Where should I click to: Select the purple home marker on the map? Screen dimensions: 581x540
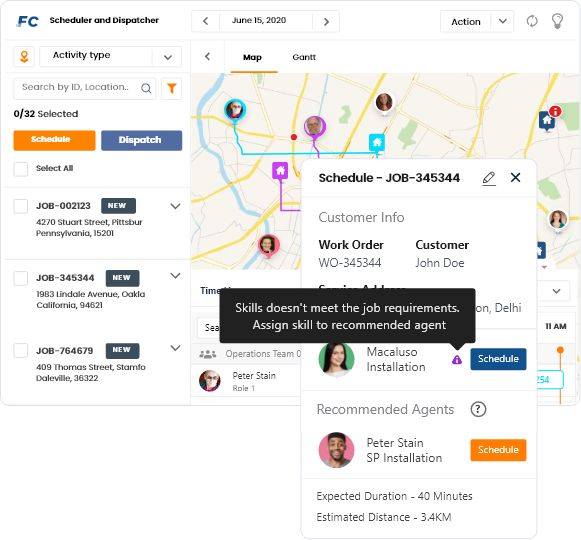pyautogui.click(x=280, y=171)
